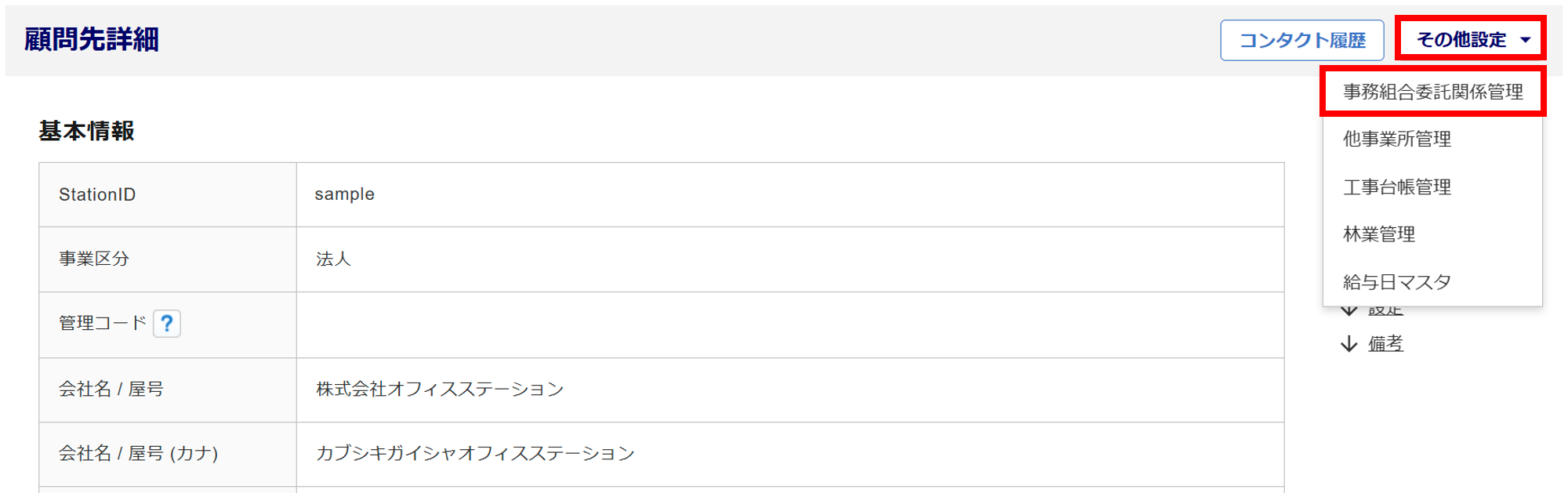1568x493 pixels.
Task: Open the その他設定 dropdown button
Action: [x=1461, y=40]
